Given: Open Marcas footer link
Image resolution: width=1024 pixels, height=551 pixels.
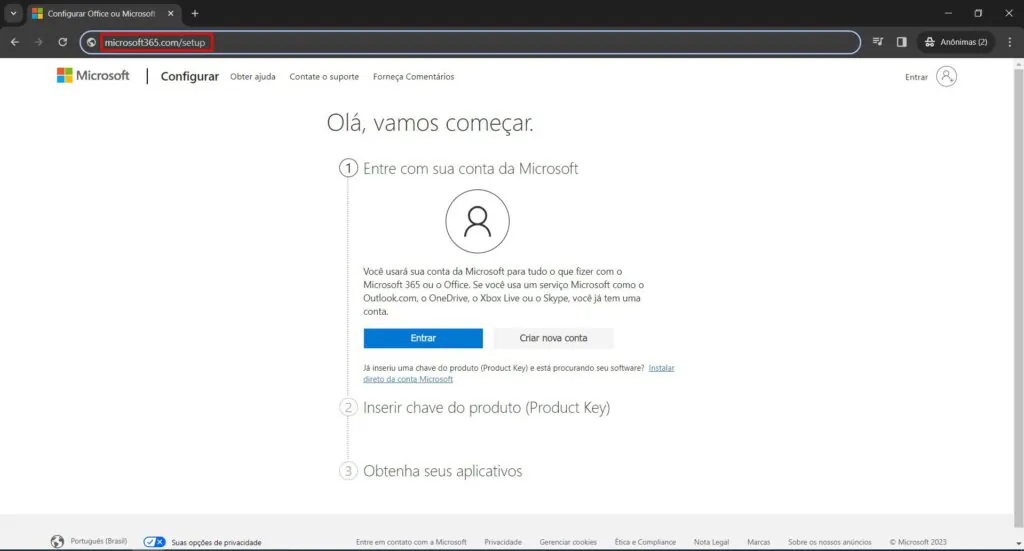Looking at the screenshot, I should pyautogui.click(x=758, y=542).
